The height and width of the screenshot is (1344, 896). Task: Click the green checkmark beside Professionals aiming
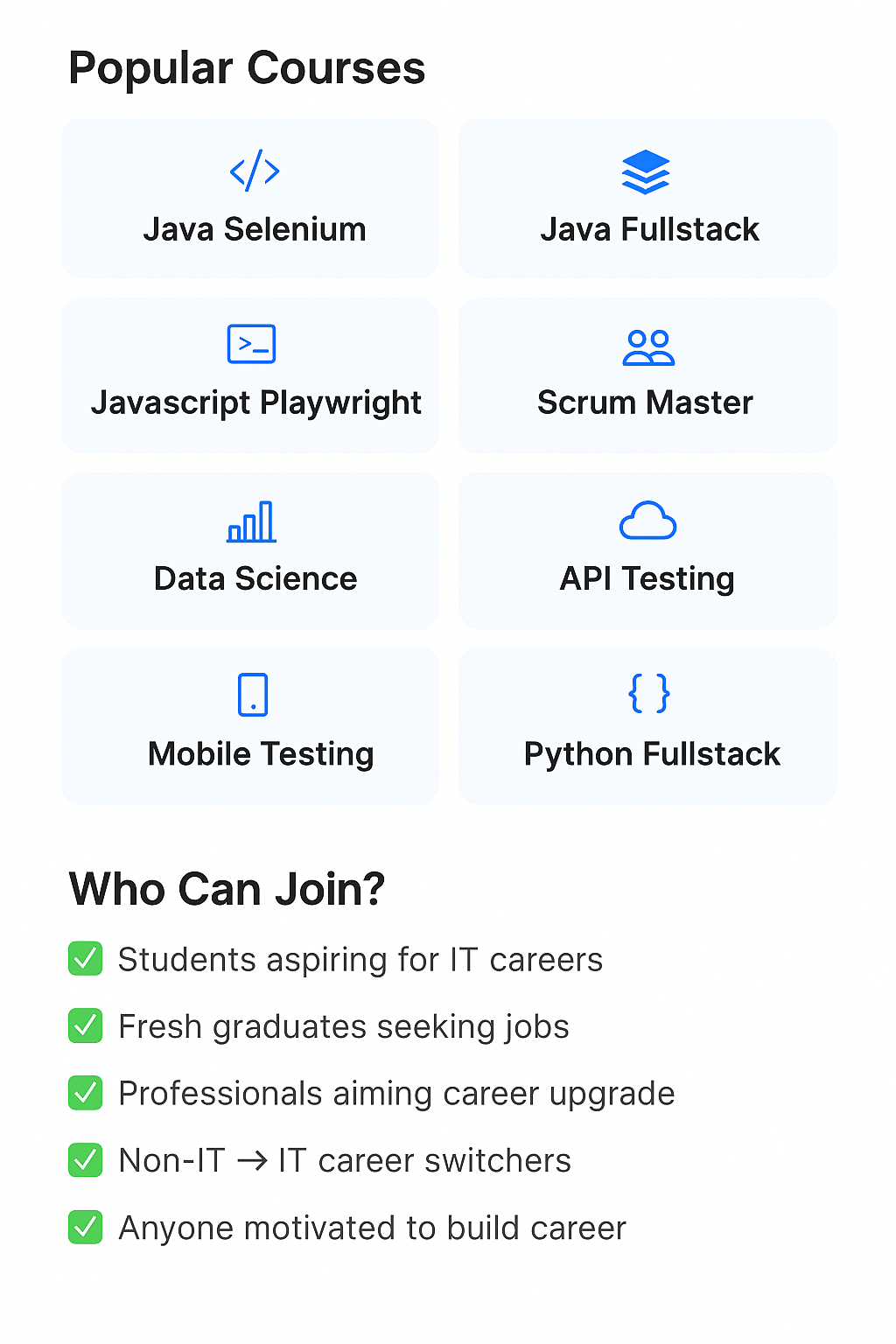86,1093
